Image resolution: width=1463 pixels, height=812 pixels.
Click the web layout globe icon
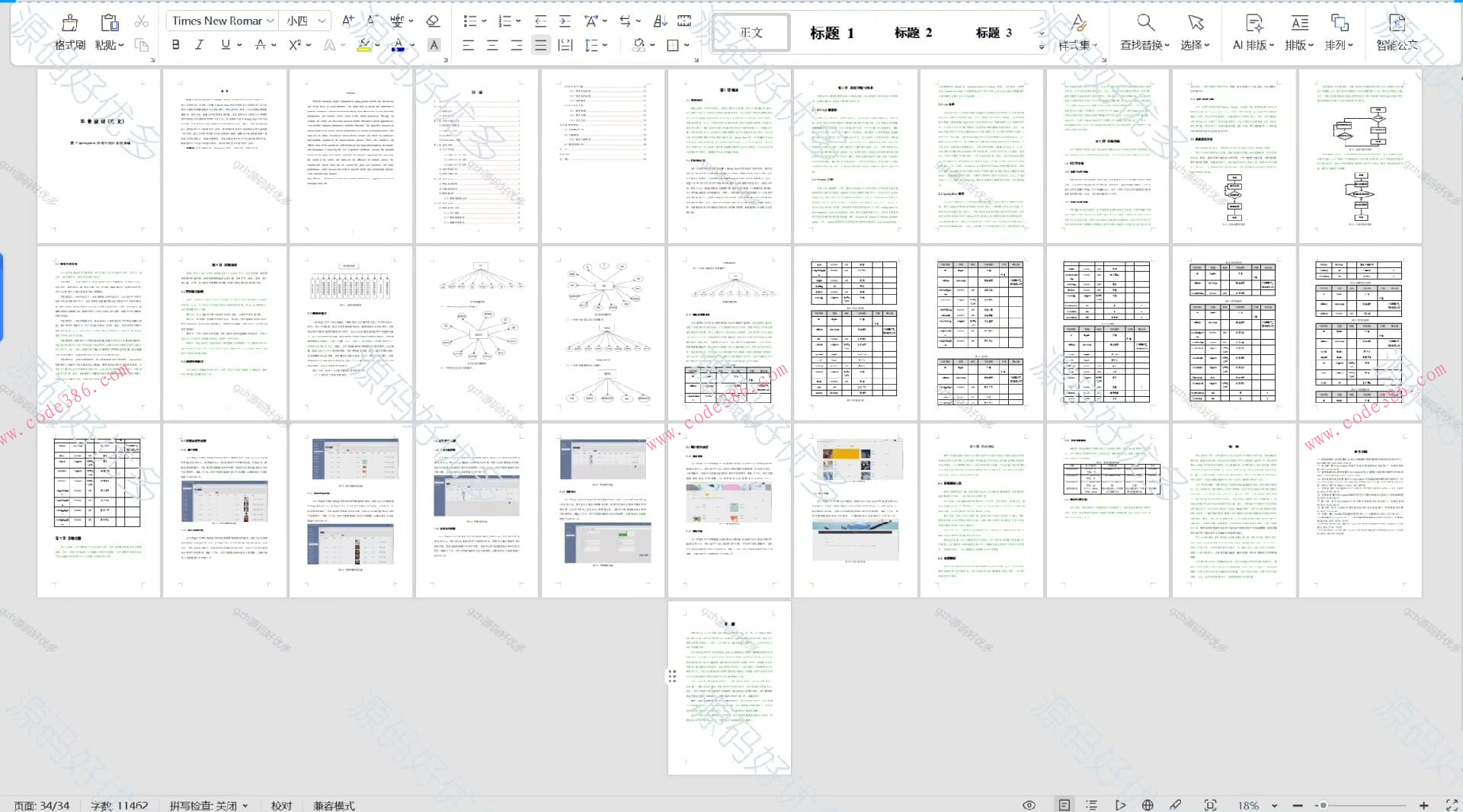click(x=1148, y=805)
